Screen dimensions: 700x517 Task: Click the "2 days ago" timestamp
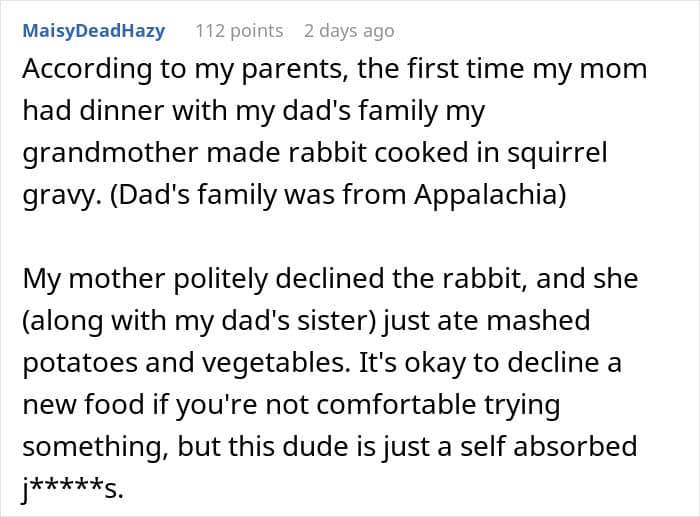(x=349, y=31)
